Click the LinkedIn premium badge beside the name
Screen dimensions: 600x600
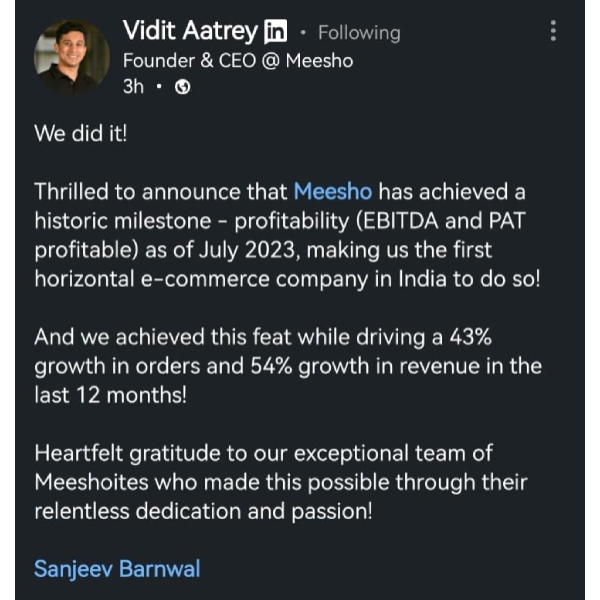(x=275, y=33)
